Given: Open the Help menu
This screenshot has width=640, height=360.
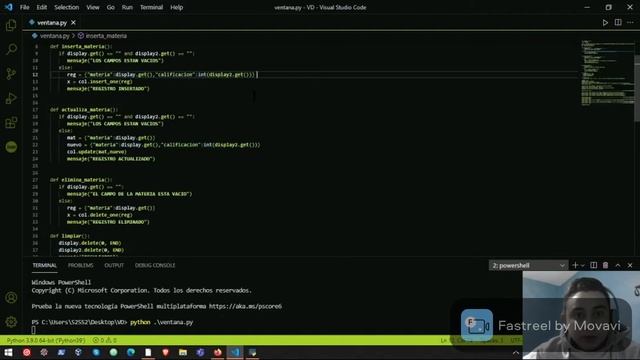Looking at the screenshot, I should [x=176, y=7].
